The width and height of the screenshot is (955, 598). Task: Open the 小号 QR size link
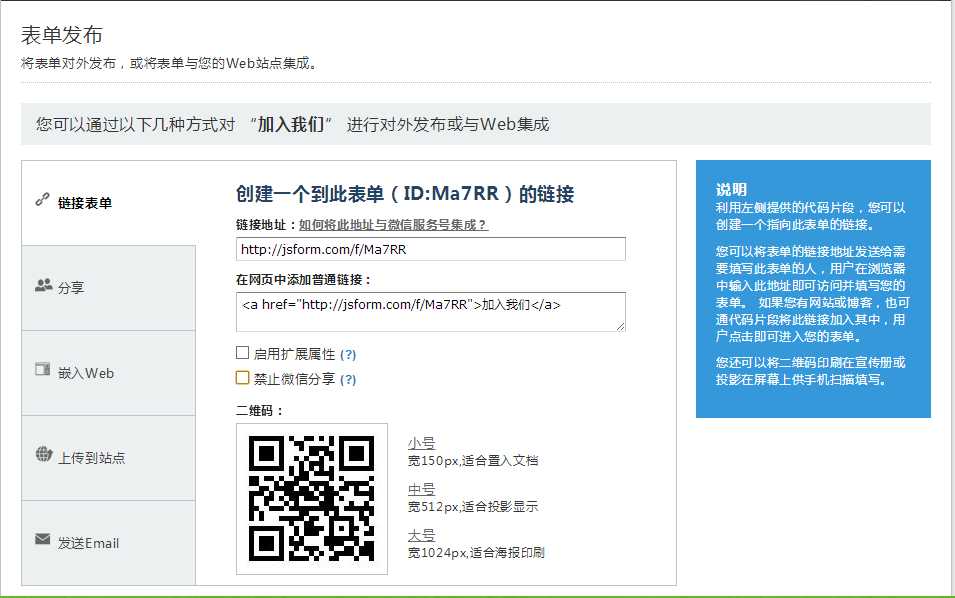421,443
